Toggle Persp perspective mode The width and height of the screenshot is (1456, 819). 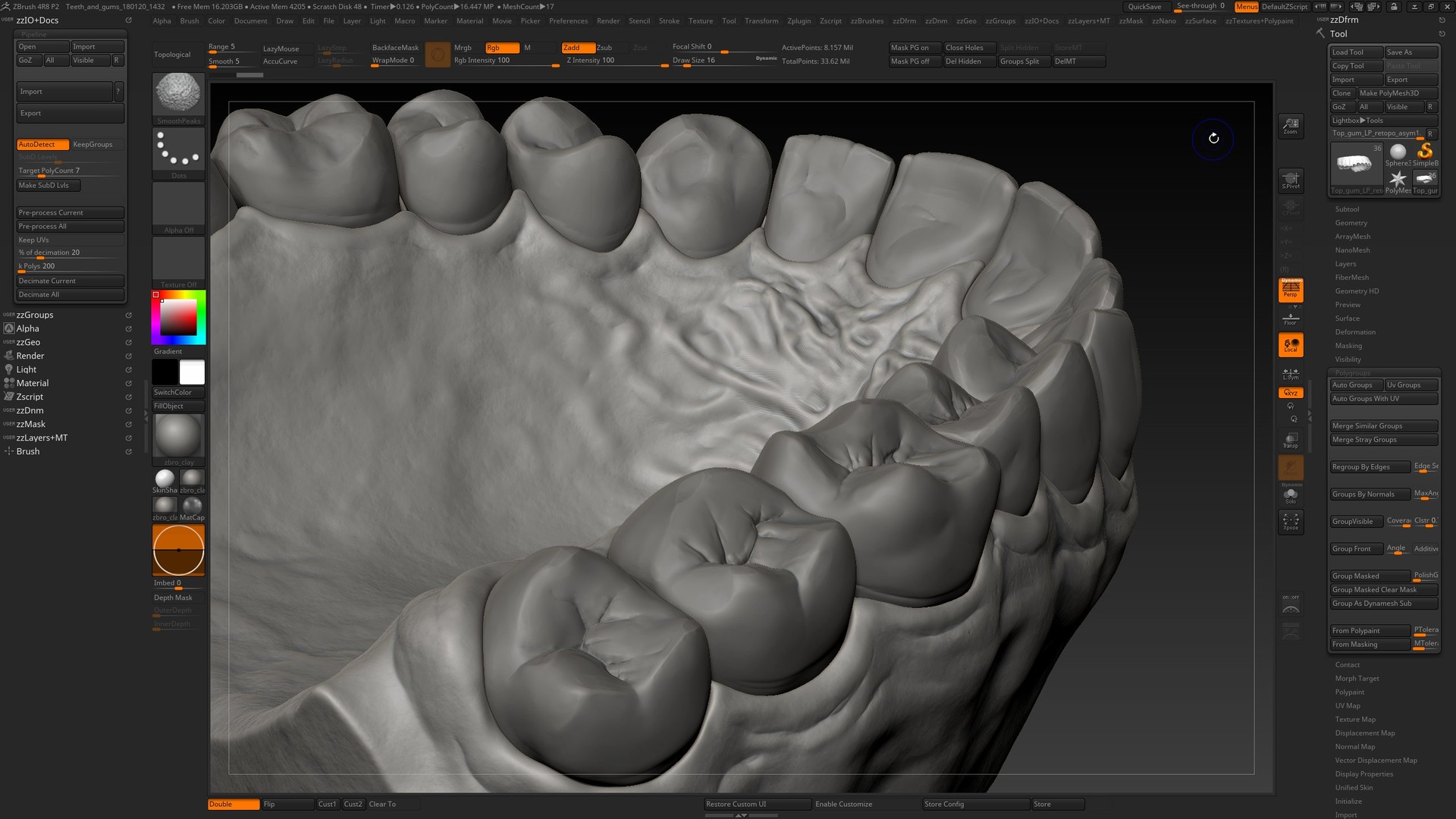click(1291, 289)
